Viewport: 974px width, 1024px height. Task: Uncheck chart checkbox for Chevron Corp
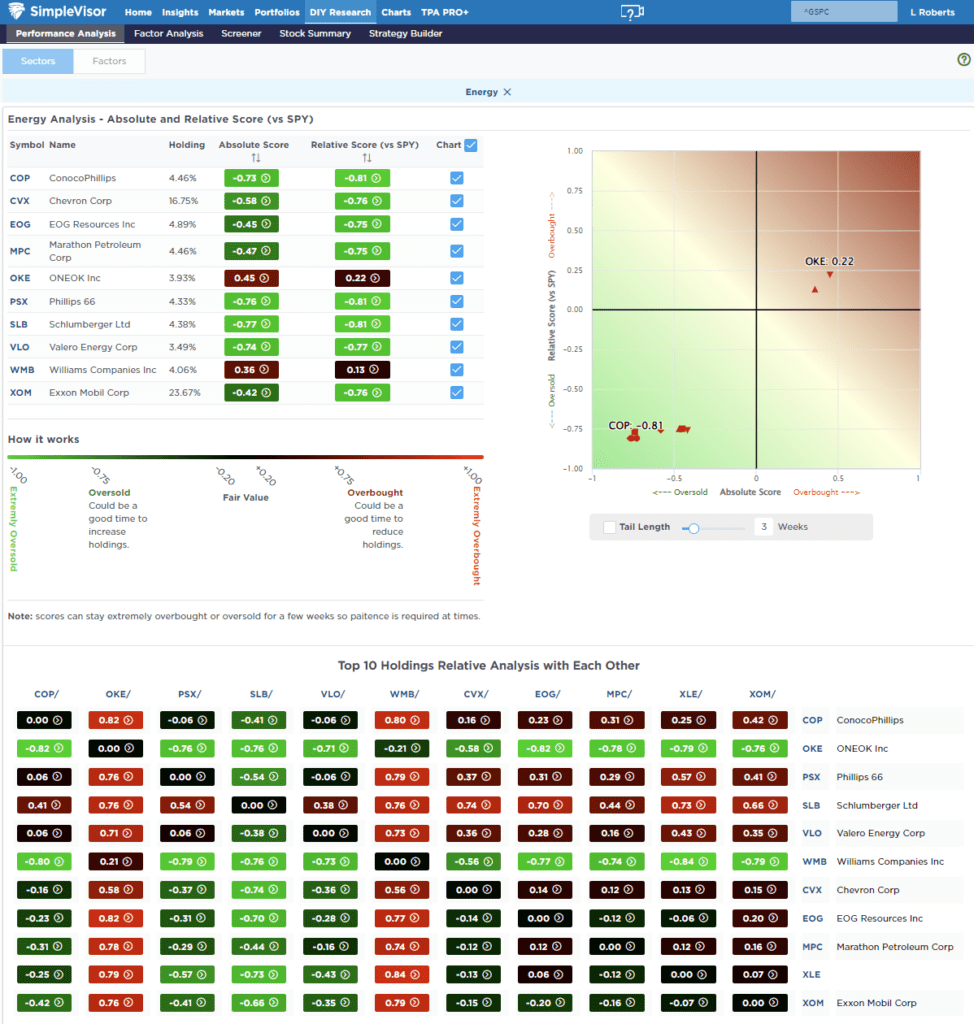click(457, 201)
